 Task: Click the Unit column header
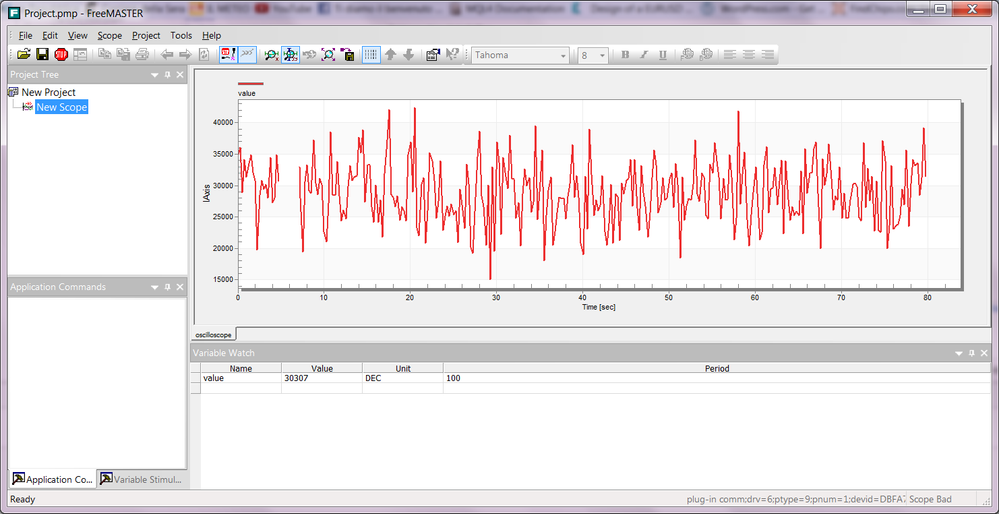403,368
